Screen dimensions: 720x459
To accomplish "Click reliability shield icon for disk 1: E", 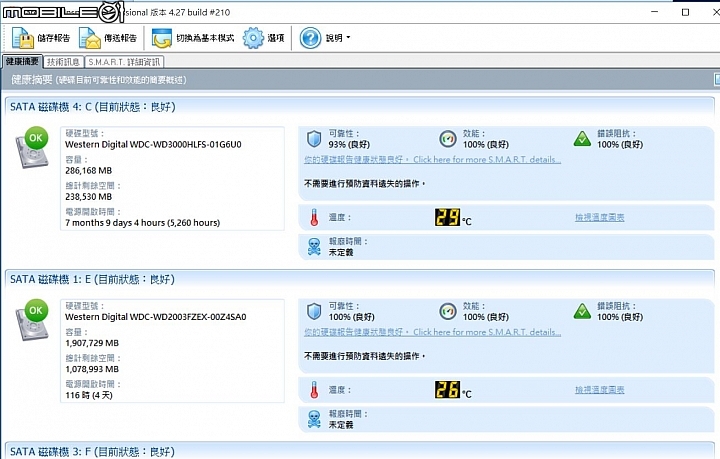I will 314,311.
